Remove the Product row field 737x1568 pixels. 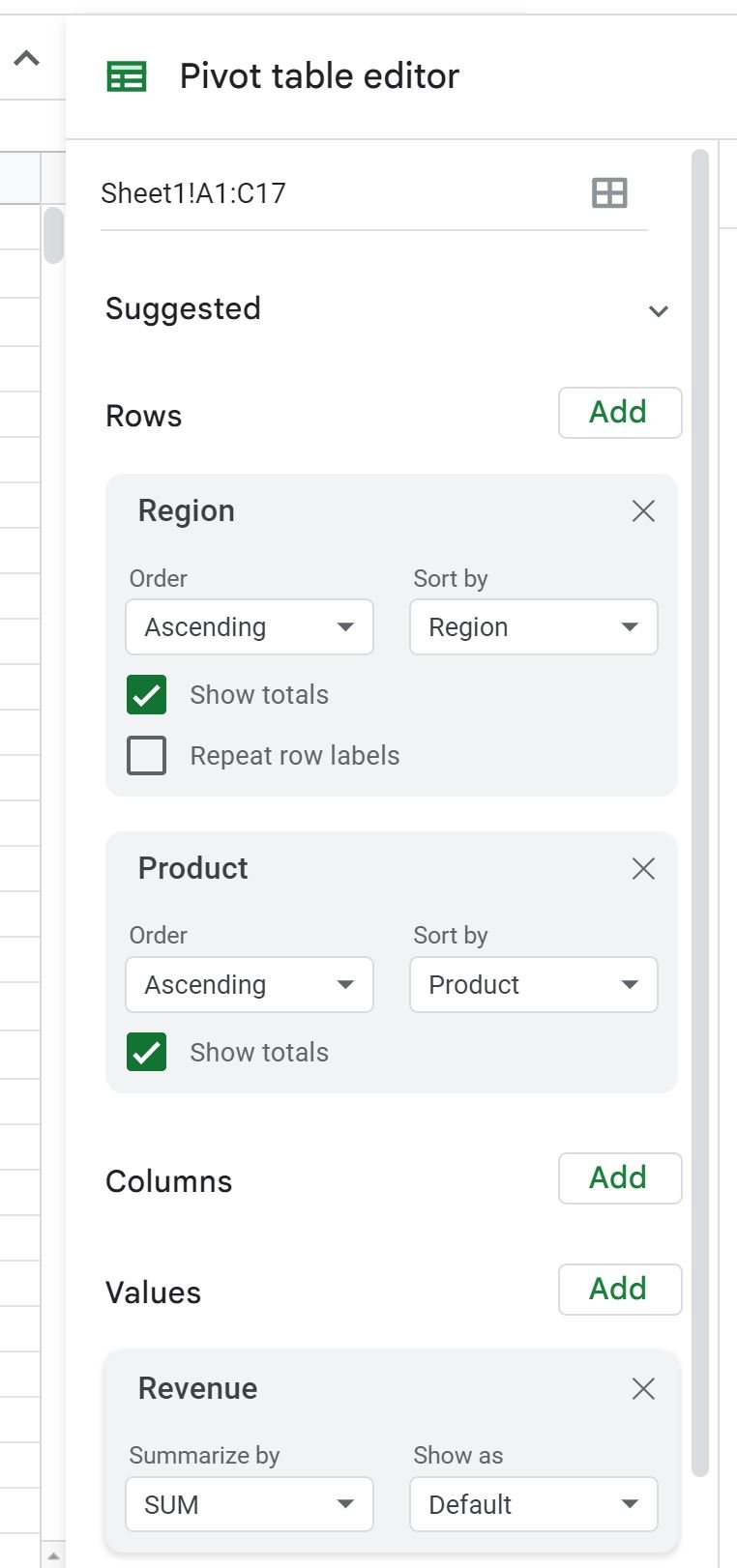643,868
